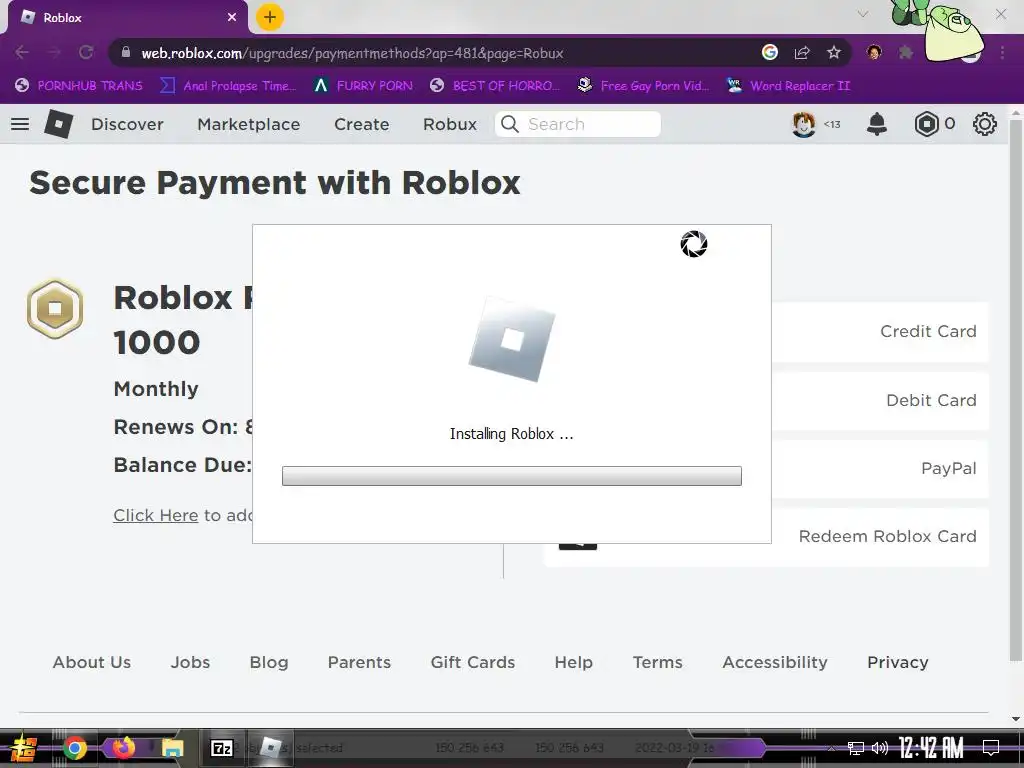The image size is (1024, 768).
Task: Go to Marketplace in navigation
Action: pyautogui.click(x=249, y=124)
